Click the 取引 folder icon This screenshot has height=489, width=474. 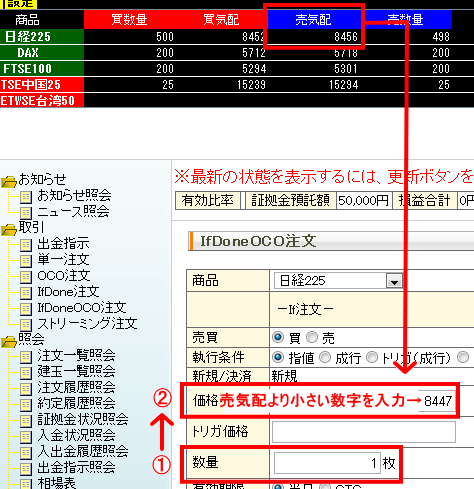tap(9, 230)
